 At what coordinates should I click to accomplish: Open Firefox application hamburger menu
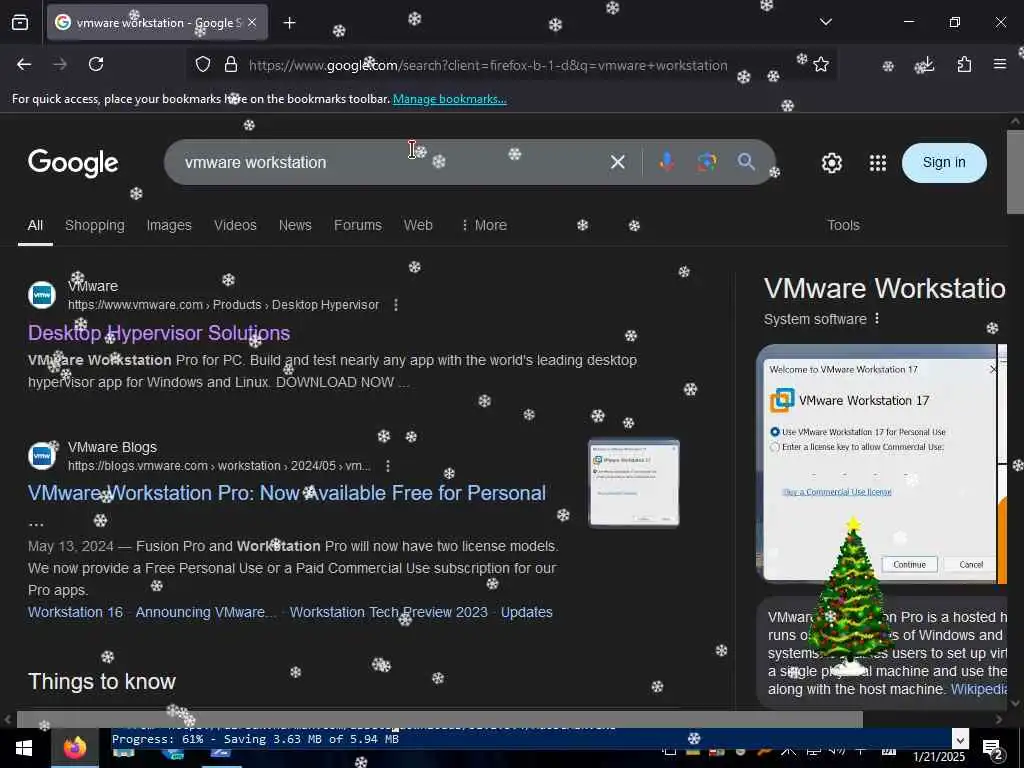[999, 65]
